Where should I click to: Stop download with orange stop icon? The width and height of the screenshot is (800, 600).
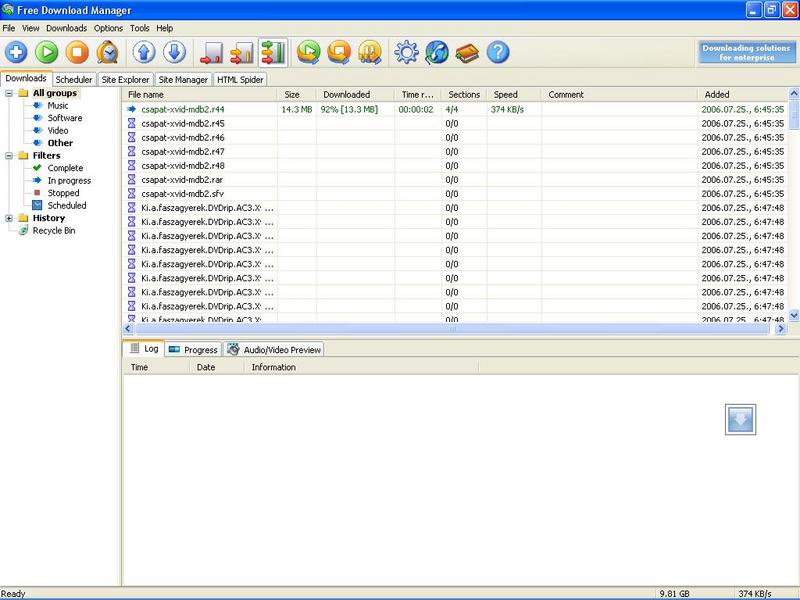coord(77,53)
